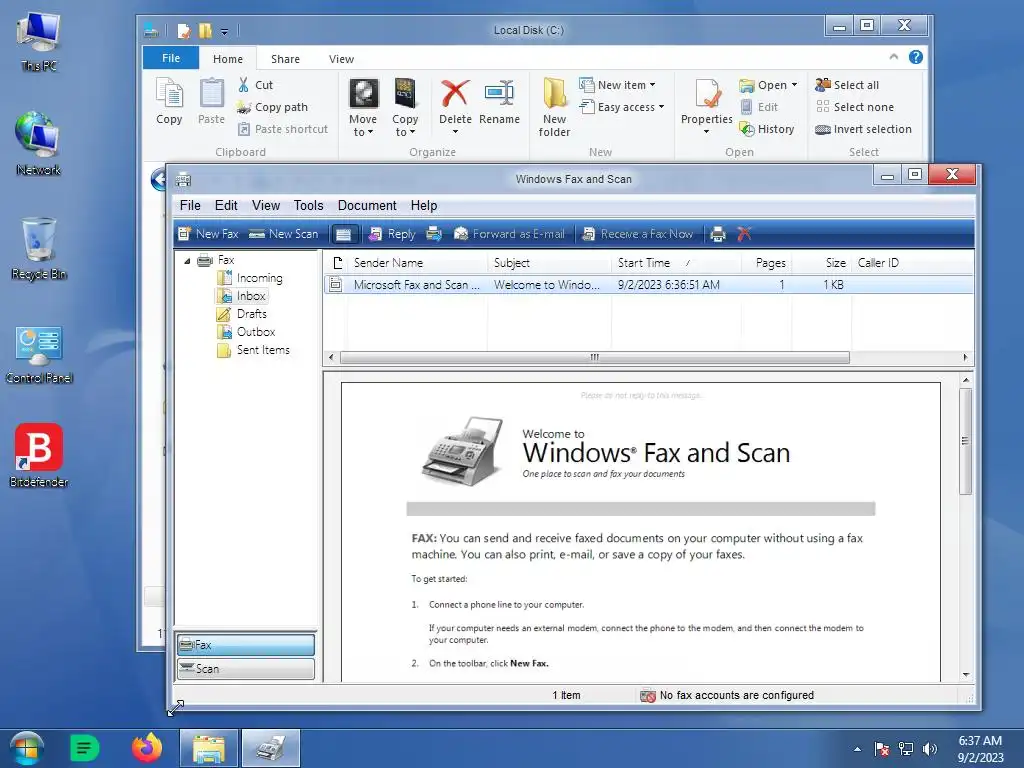Sort by Pages column header
The height and width of the screenshot is (768, 1024).
point(767,263)
